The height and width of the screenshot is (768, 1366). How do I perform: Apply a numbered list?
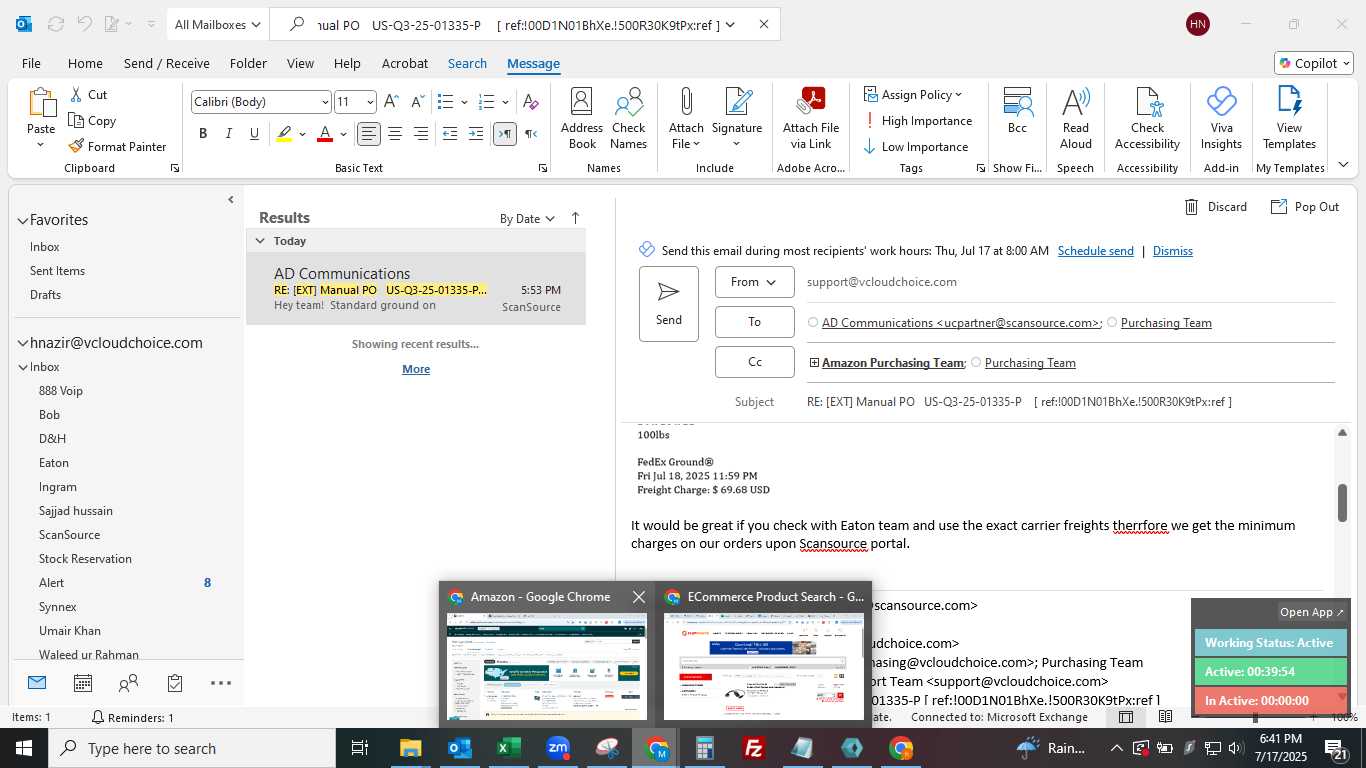click(x=487, y=101)
